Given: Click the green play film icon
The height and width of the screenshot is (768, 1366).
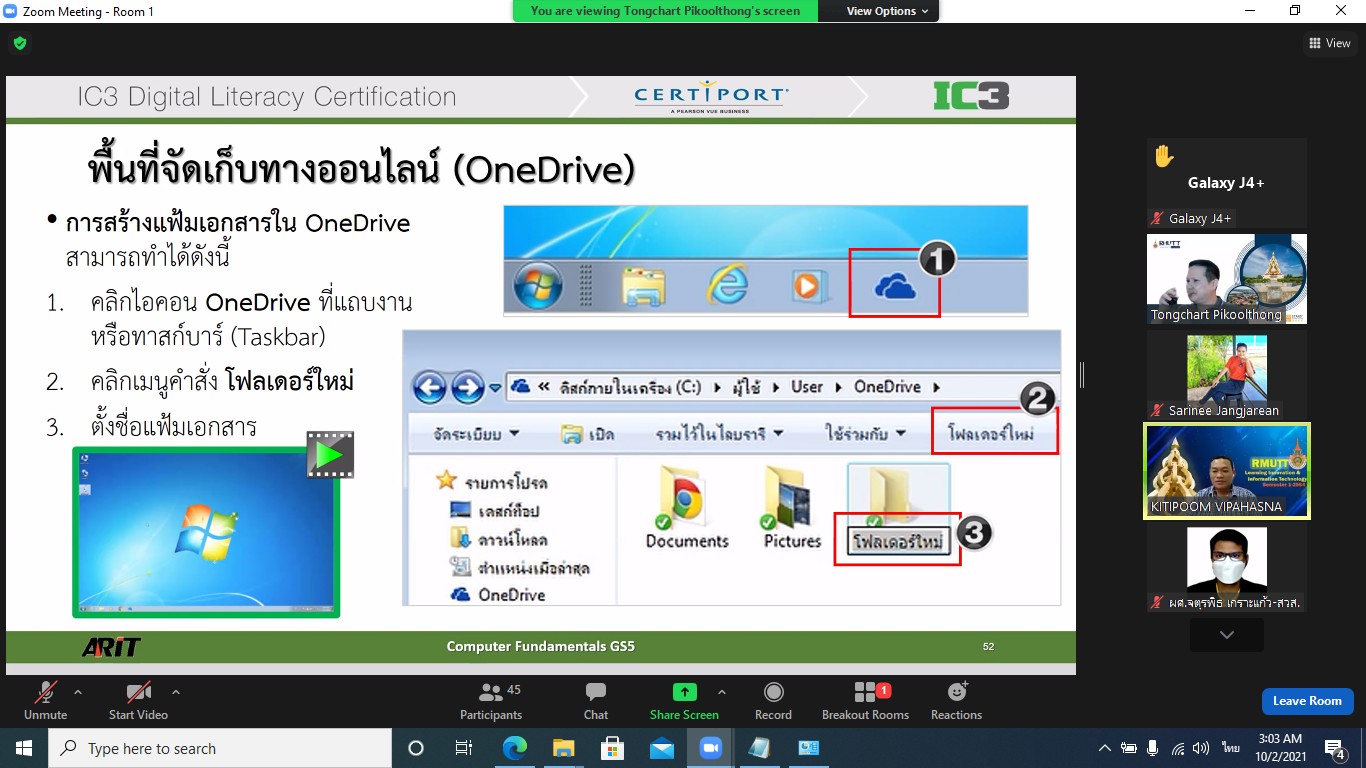Looking at the screenshot, I should (x=330, y=455).
